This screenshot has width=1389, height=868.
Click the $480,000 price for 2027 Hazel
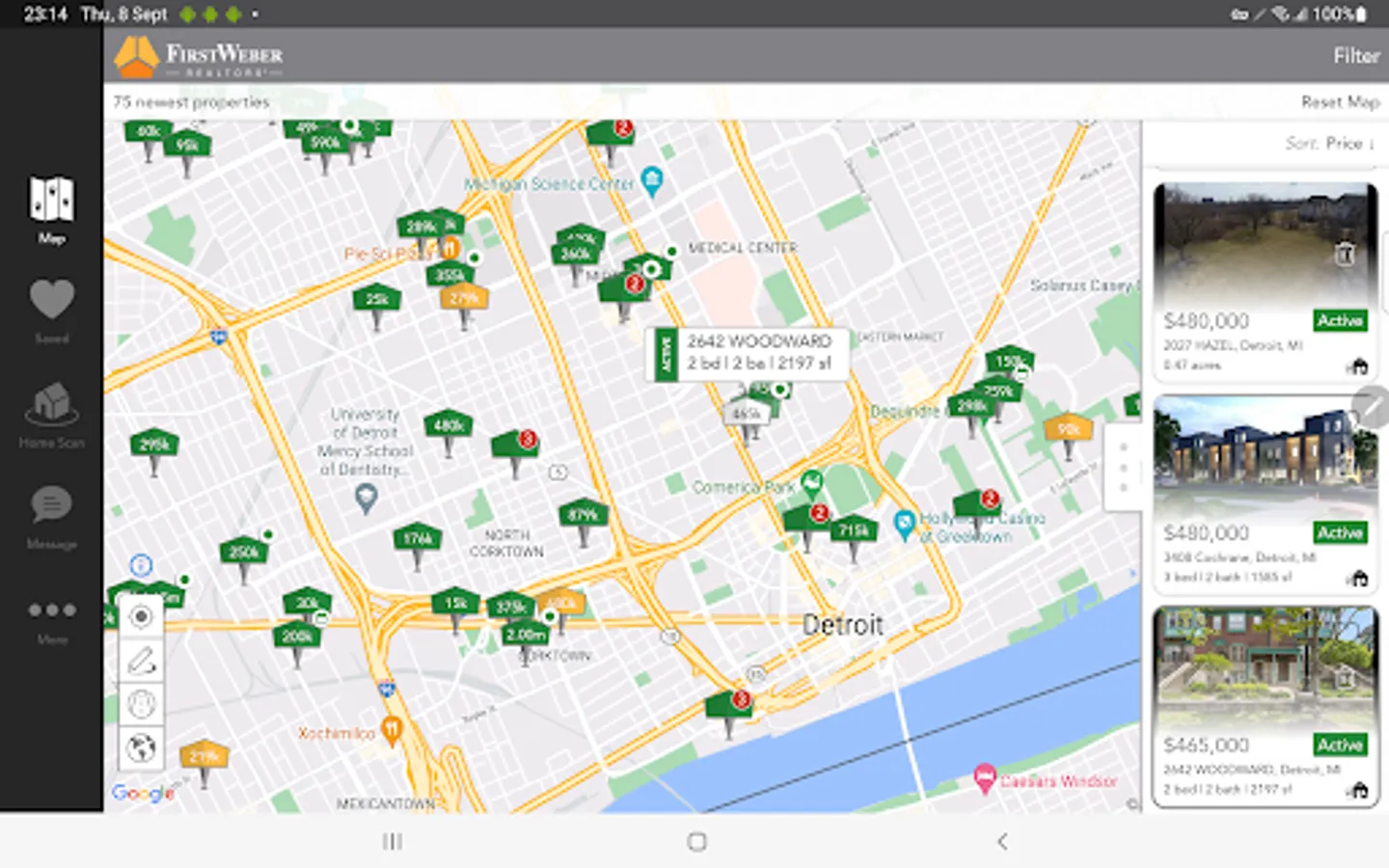click(x=1206, y=320)
